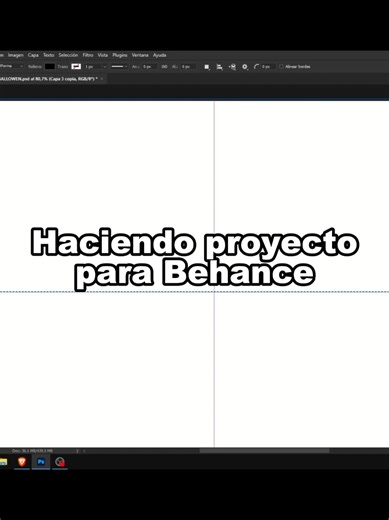Open the stroke line style dropdown
The image size is (389, 520).
pyautogui.click(x=119, y=66)
